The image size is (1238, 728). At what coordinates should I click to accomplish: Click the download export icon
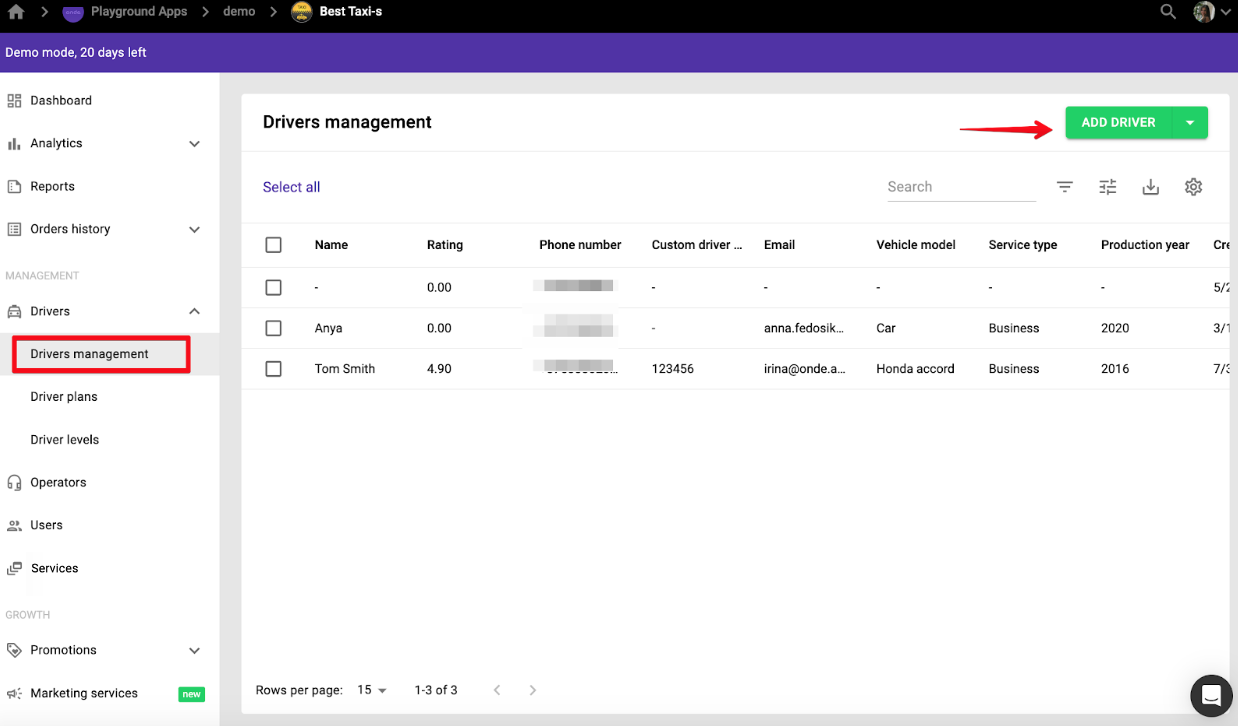pos(1151,187)
